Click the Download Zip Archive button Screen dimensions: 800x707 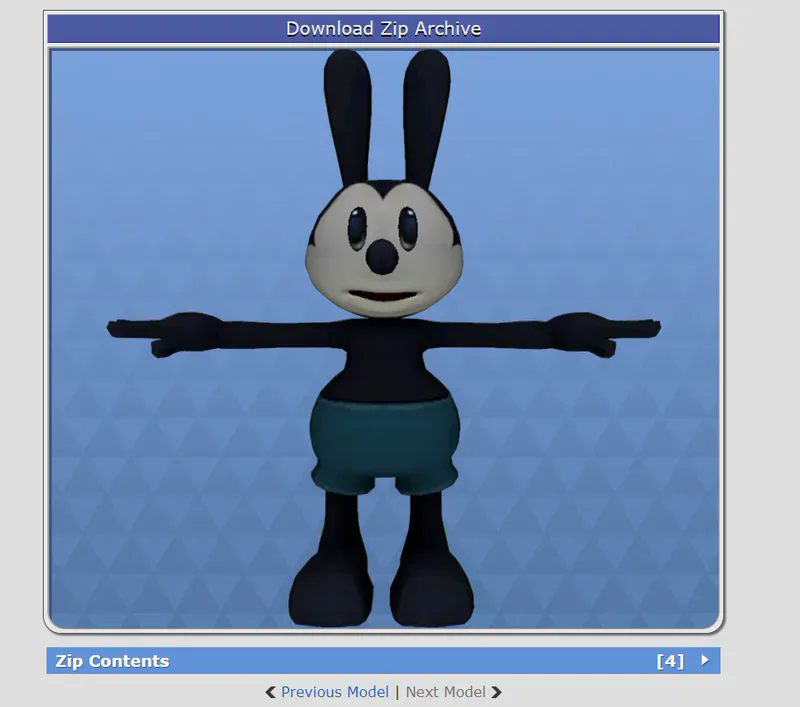click(x=383, y=29)
